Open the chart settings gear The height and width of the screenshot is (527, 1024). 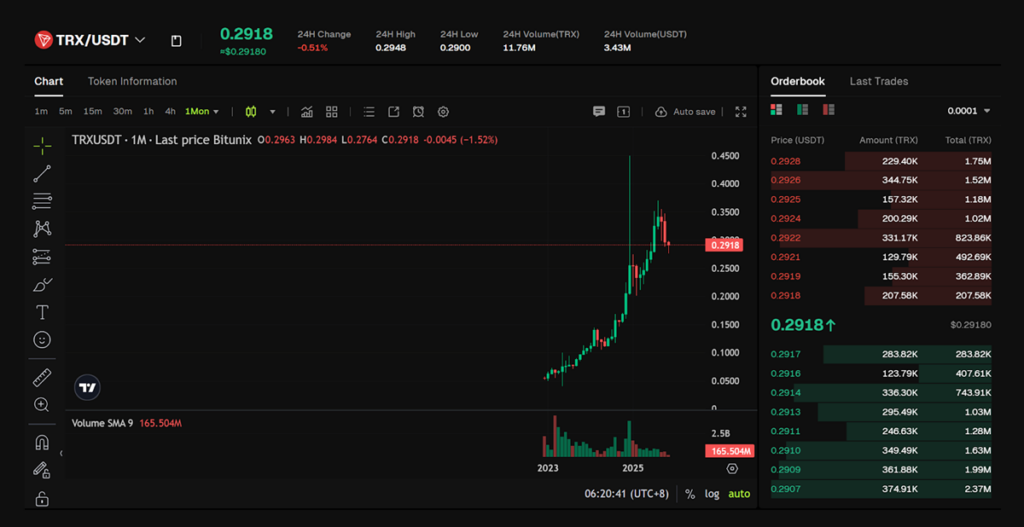coord(443,112)
